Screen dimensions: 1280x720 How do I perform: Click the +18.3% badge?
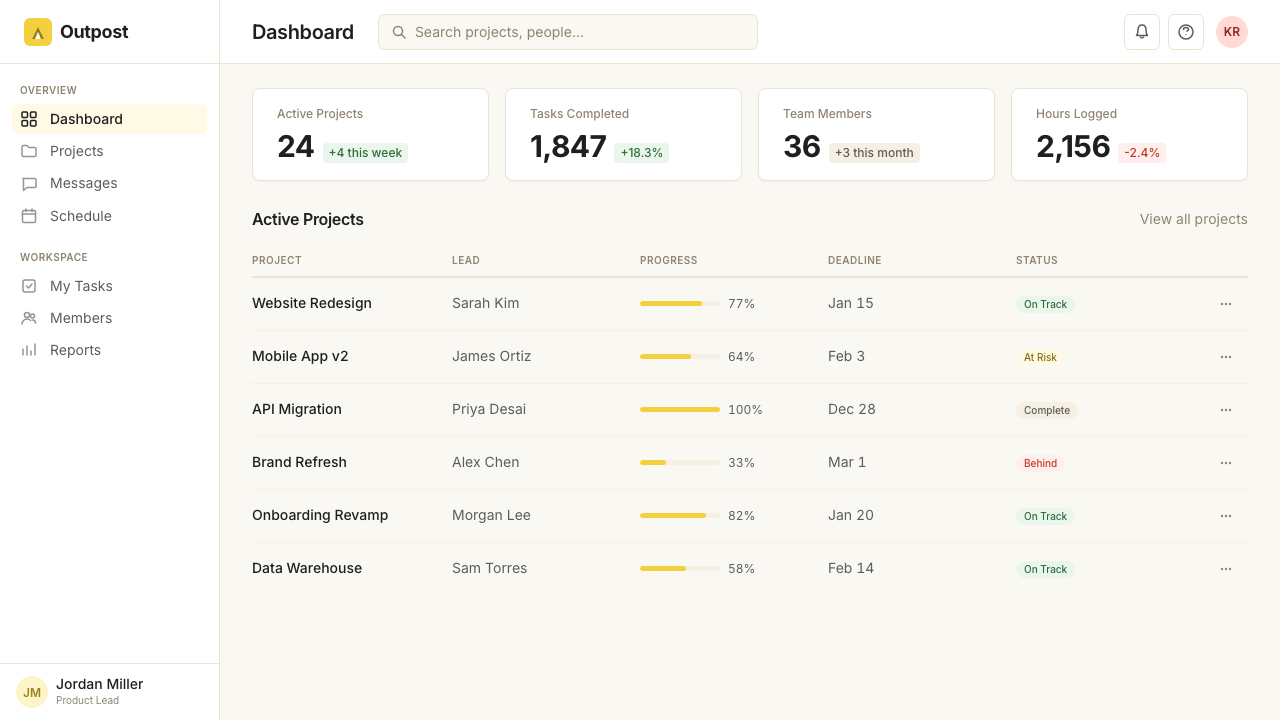641,153
